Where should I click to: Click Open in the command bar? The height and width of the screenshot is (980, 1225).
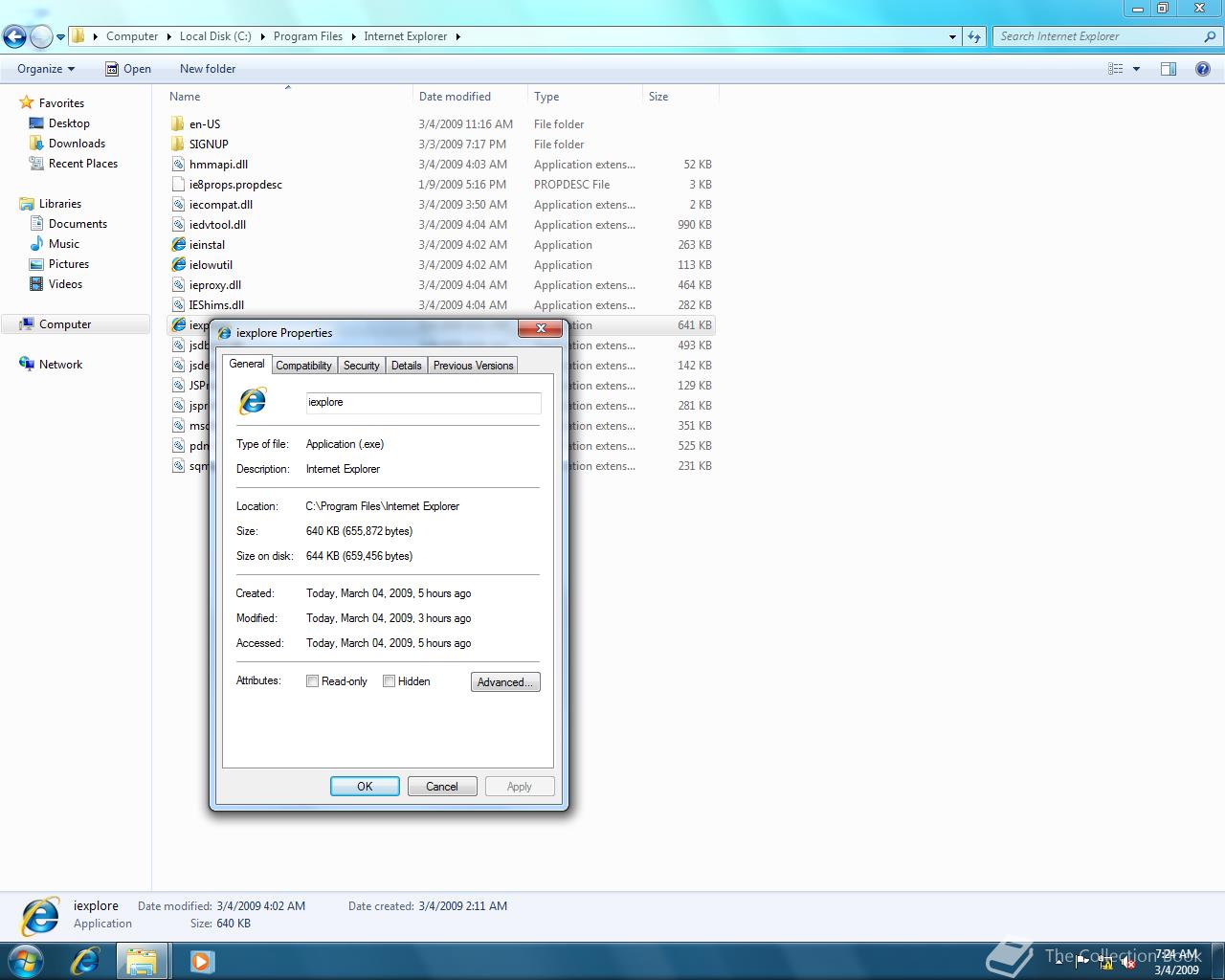[x=128, y=69]
